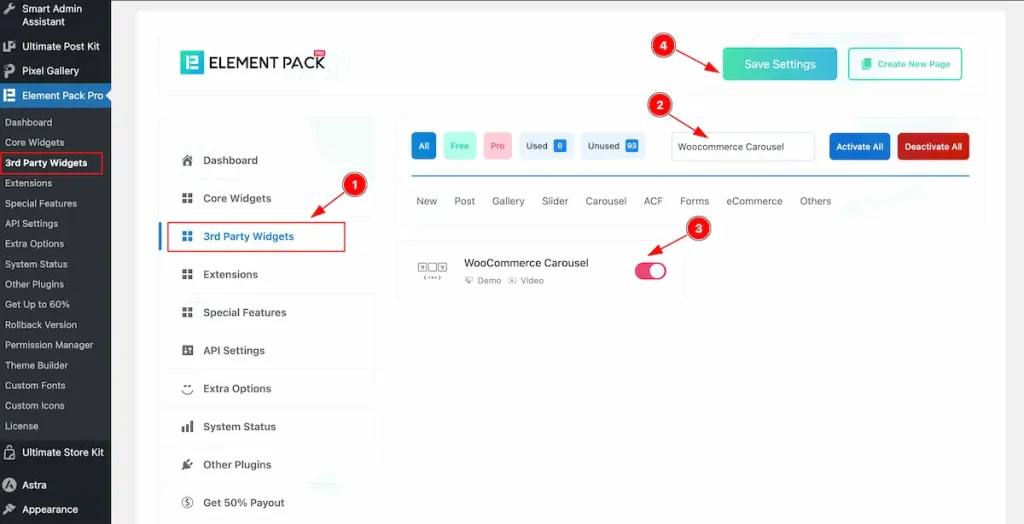Click Deactivate All button
The height and width of the screenshot is (524, 1024).
[933, 146]
